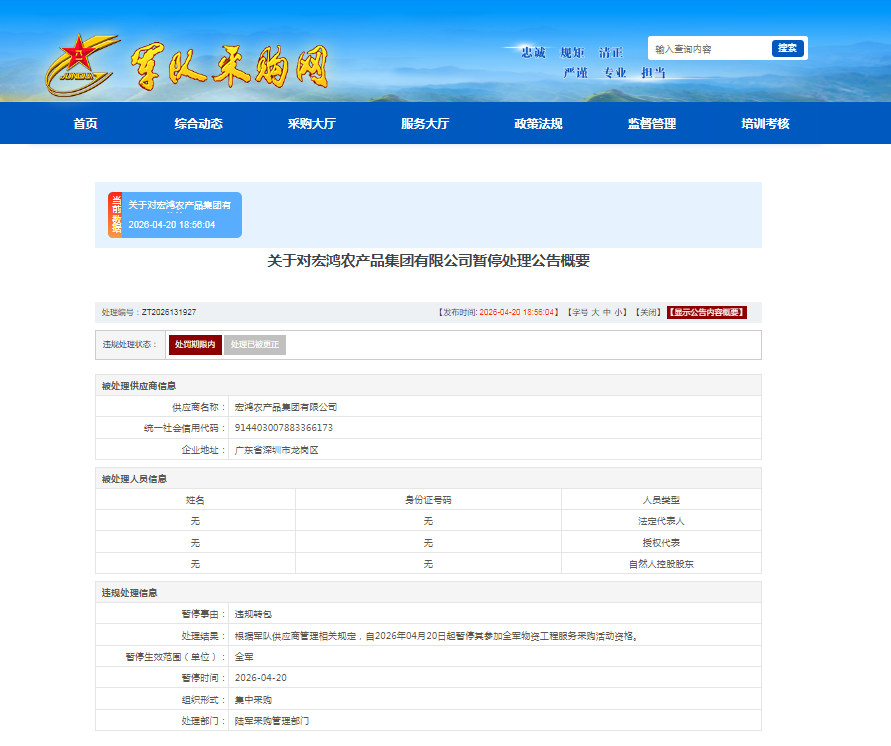Select the blue announcement card dated 2026-04-20

182,215
